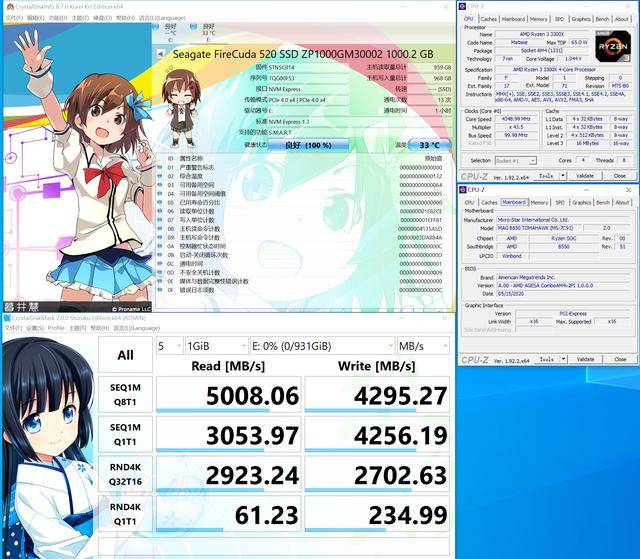Click the status circle of SMART attribute 09
640x559 pixels.
160,237
